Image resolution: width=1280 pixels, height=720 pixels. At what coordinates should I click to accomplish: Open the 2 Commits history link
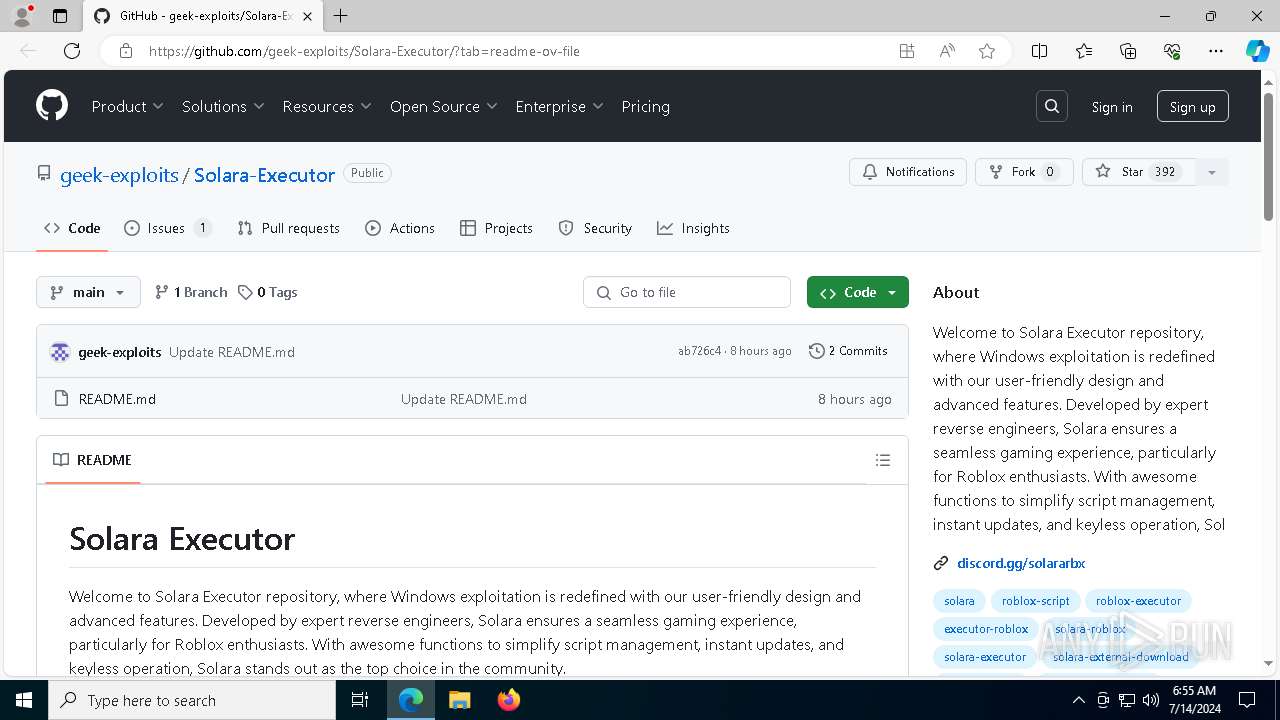point(848,351)
